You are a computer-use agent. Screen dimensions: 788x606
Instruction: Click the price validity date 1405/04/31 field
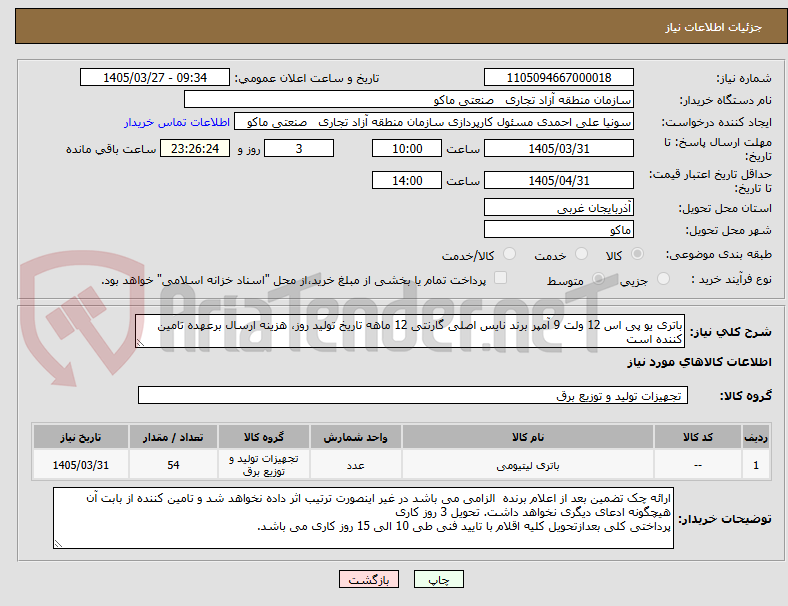pos(558,180)
